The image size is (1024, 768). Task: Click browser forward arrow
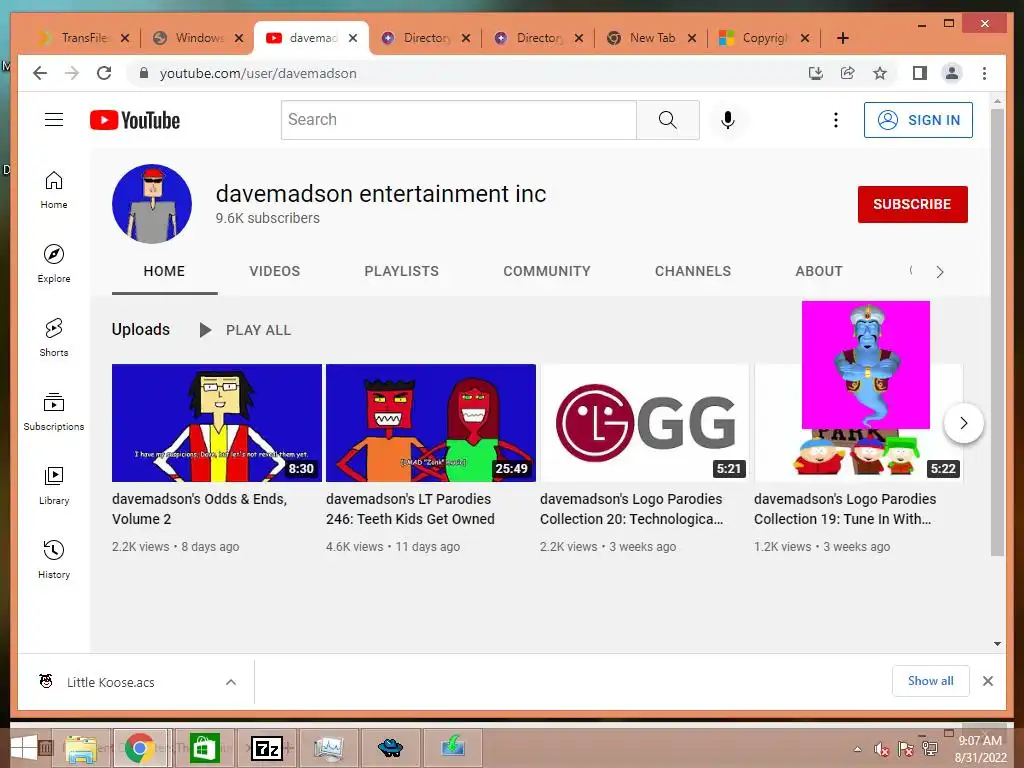[72, 73]
